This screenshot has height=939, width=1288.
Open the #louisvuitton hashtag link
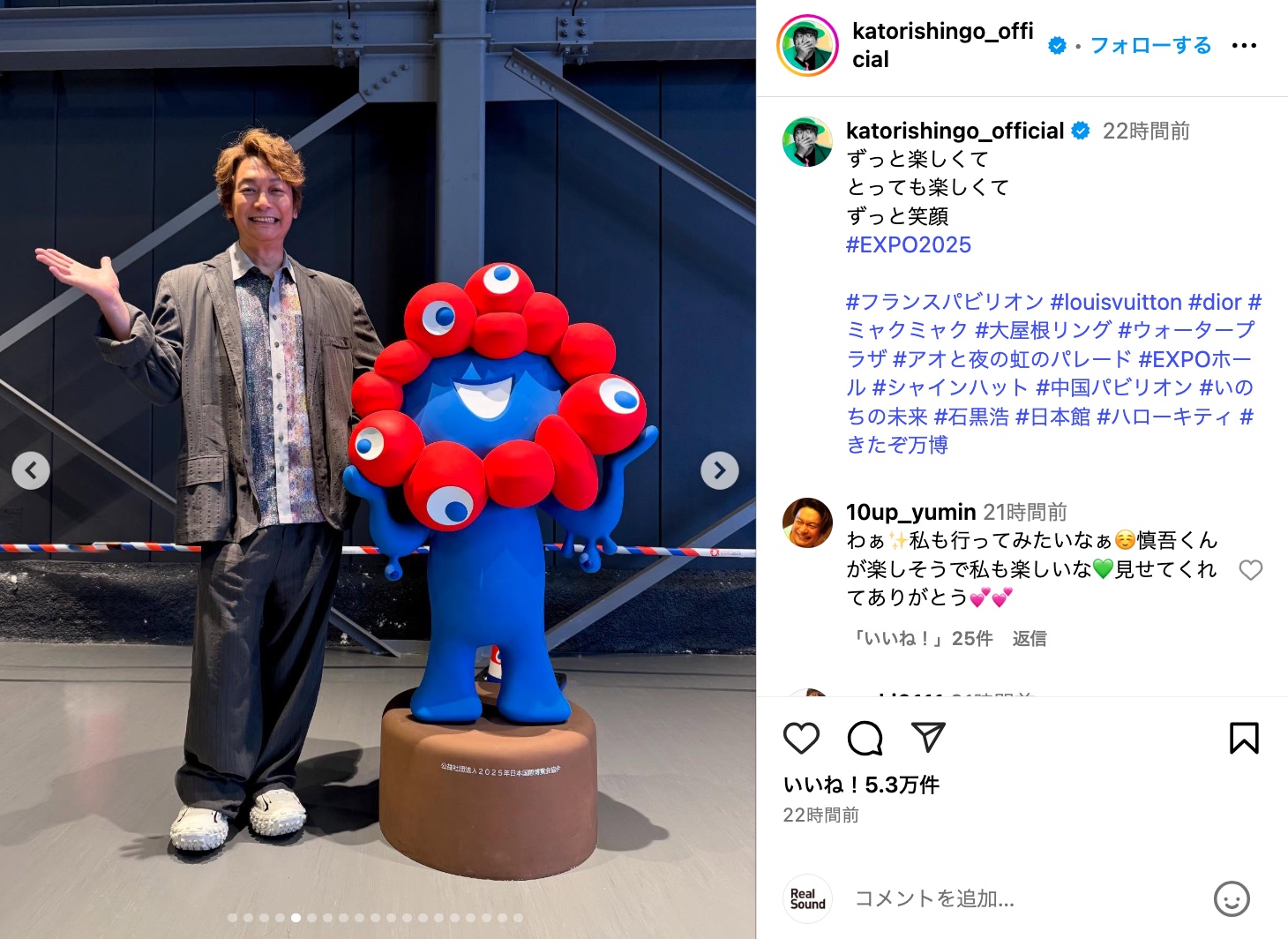point(1115,302)
